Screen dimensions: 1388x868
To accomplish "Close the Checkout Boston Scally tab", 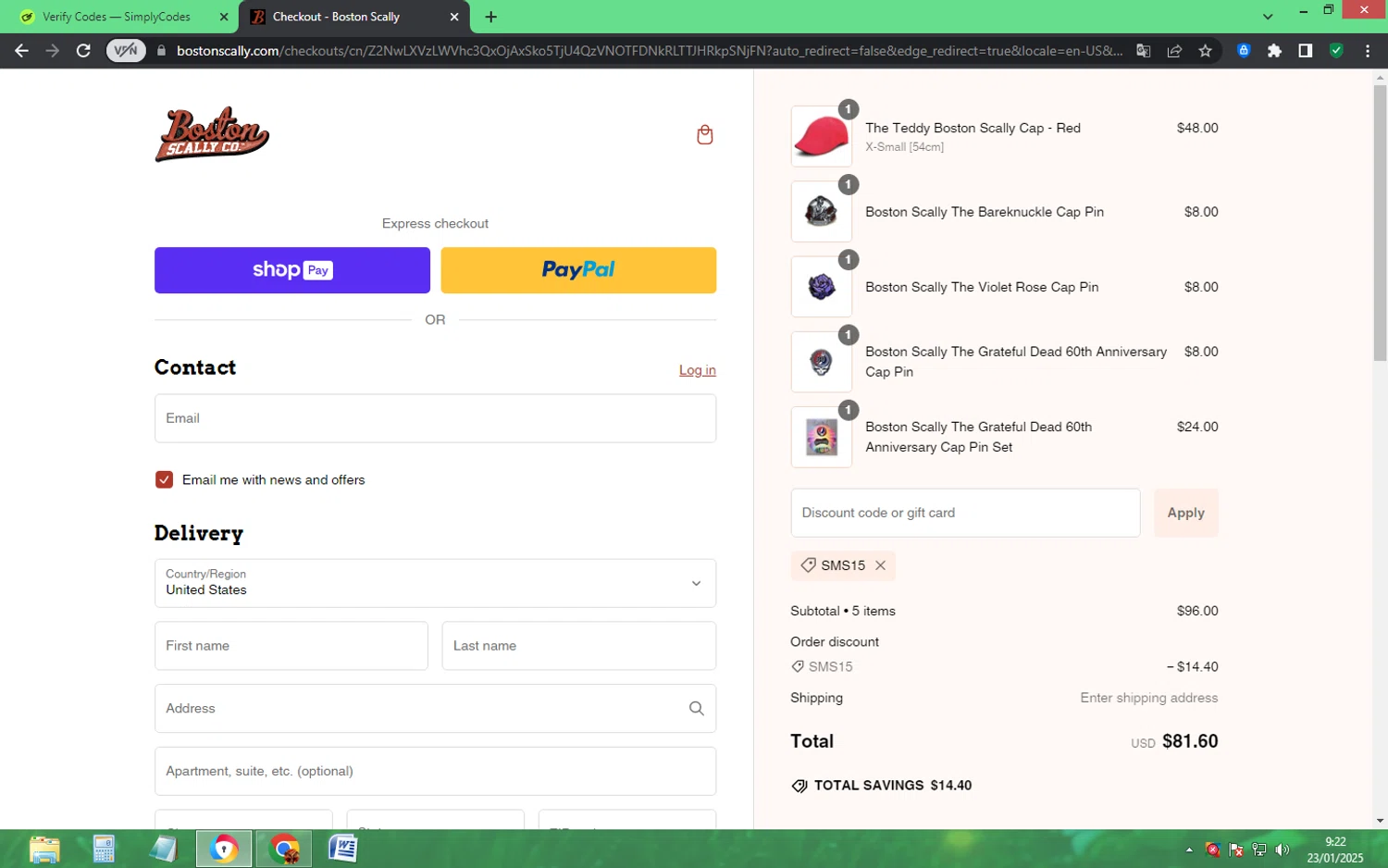I will [454, 17].
